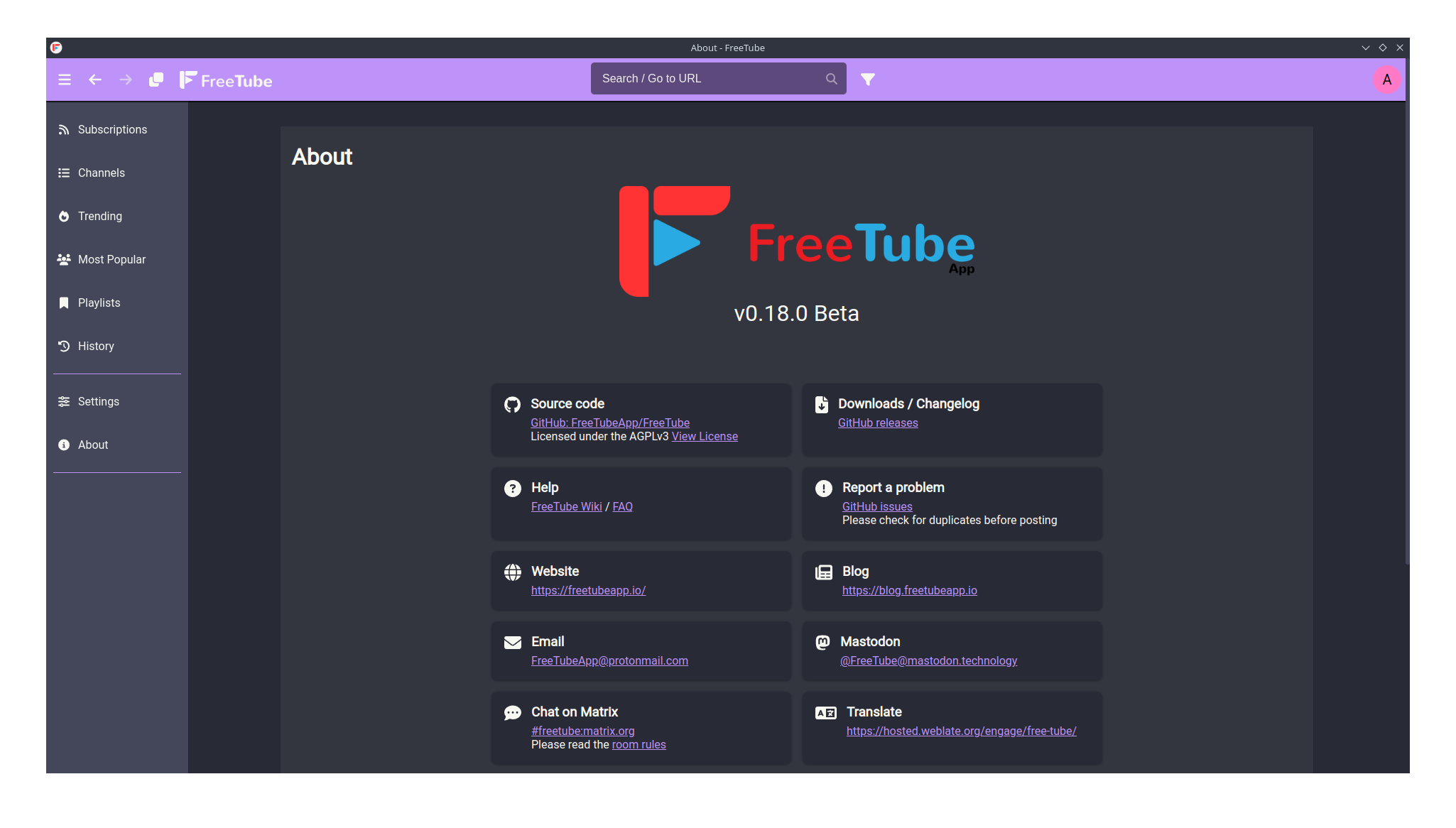This screenshot has height=828, width=1456.
Task: Click the magnifying glass search icon
Action: [832, 79]
